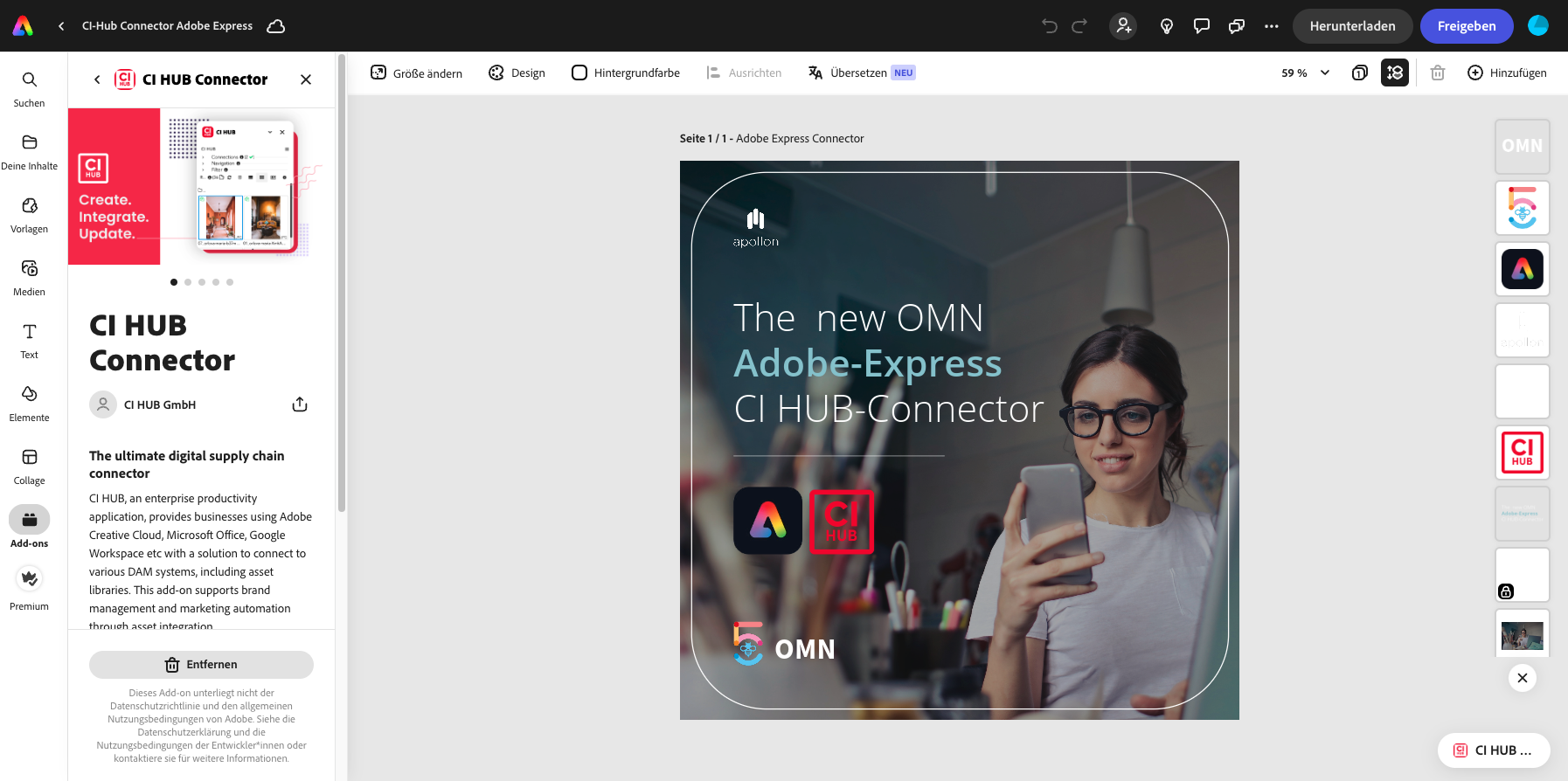Click the Freigeben button
Viewport: 1568px width, 781px height.
pyautogui.click(x=1467, y=26)
